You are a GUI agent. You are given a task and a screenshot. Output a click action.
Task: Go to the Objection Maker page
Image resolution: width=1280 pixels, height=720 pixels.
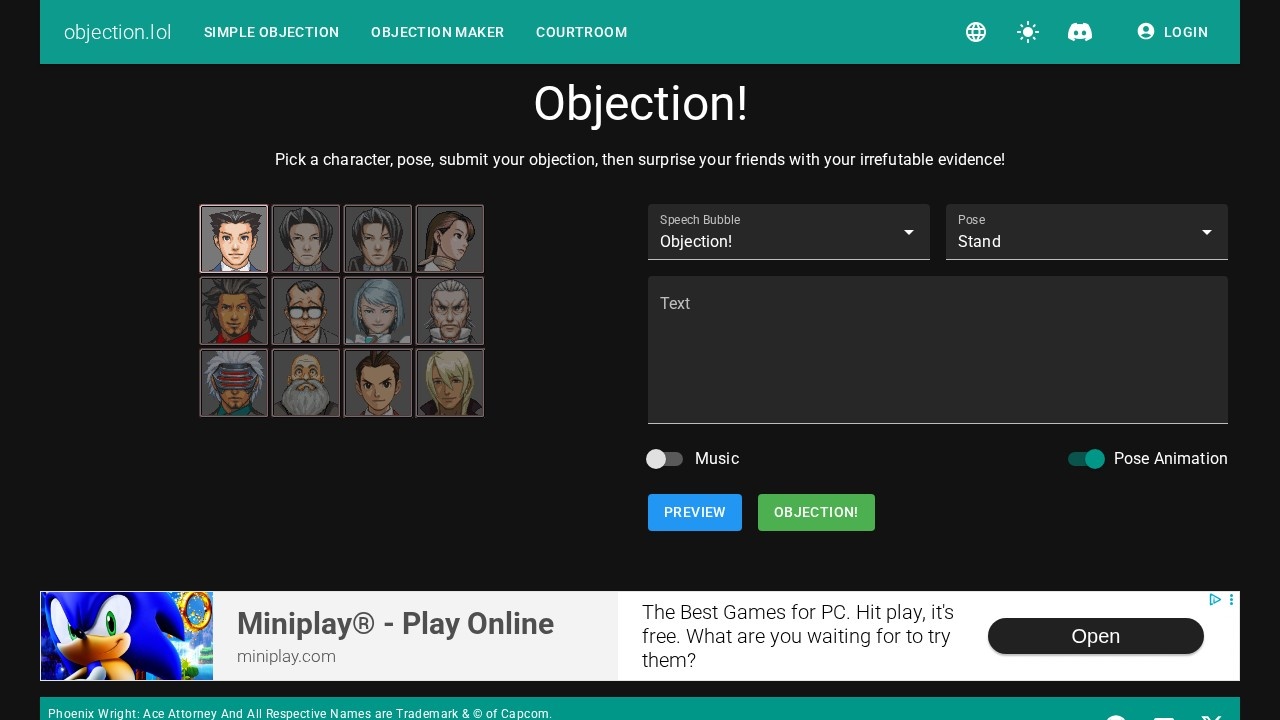(x=437, y=32)
